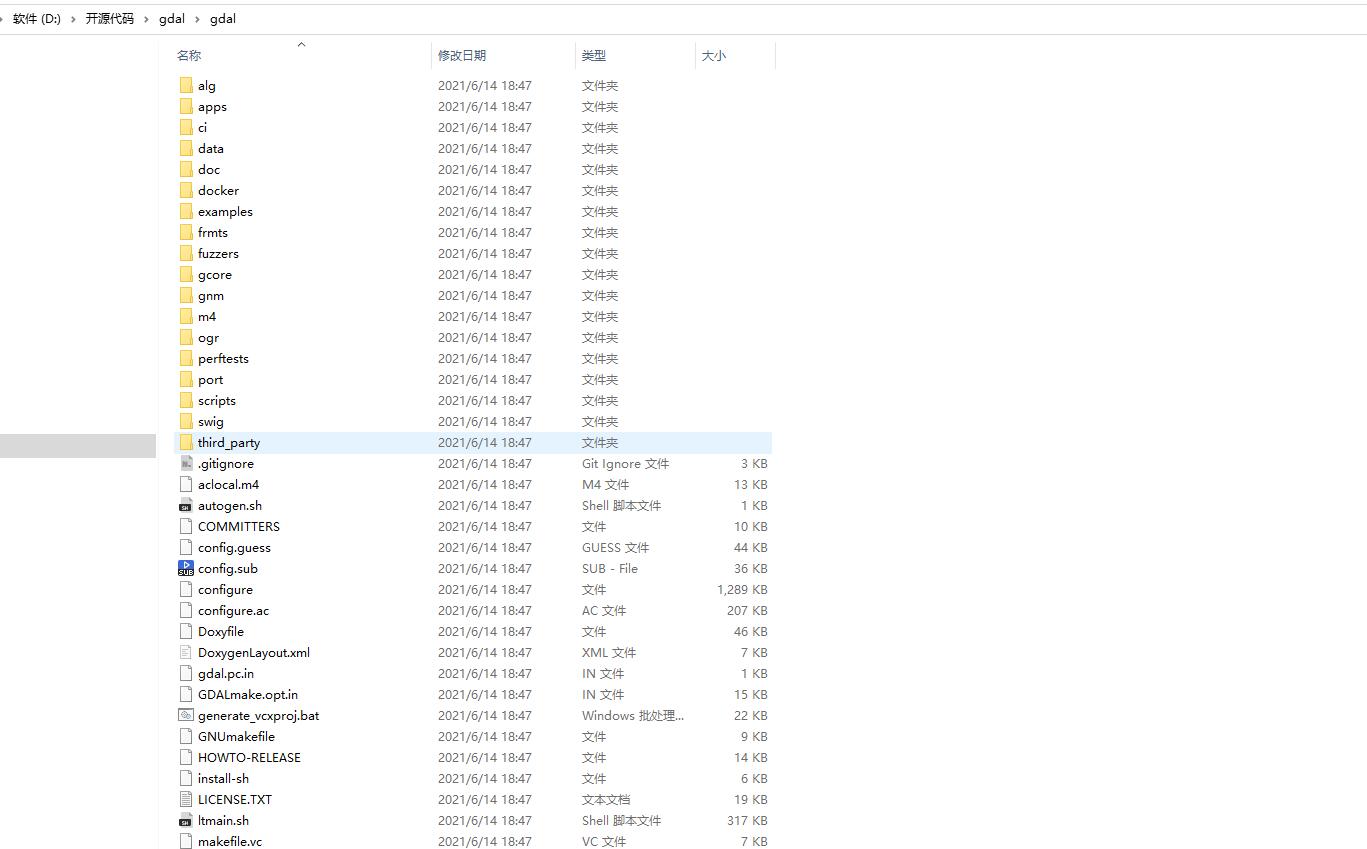The height and width of the screenshot is (849, 1367).
Task: Select file name configure
Action: pos(225,589)
